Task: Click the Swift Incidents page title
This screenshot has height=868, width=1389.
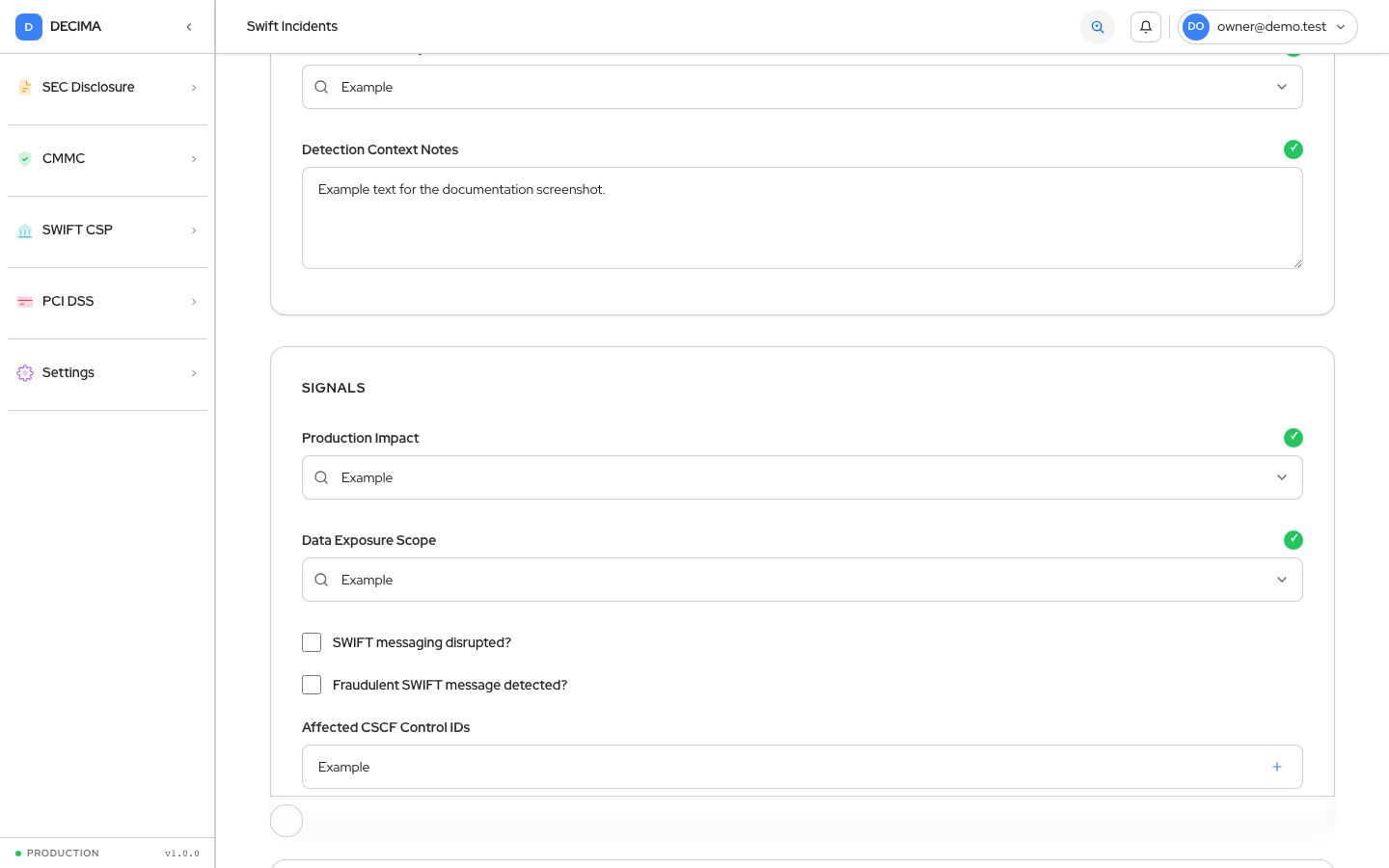Action: [292, 27]
